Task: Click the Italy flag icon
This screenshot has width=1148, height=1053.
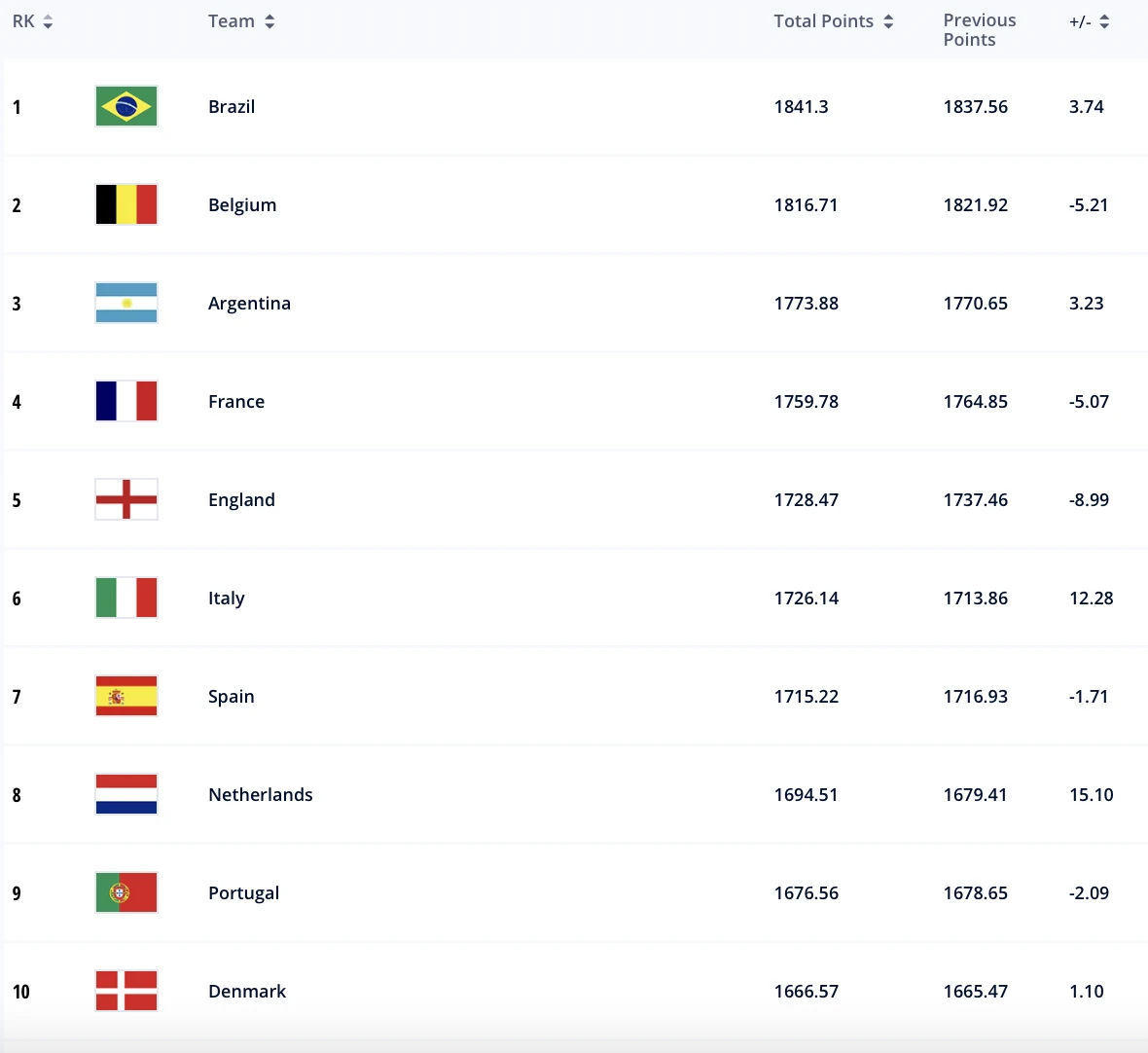Action: point(126,598)
